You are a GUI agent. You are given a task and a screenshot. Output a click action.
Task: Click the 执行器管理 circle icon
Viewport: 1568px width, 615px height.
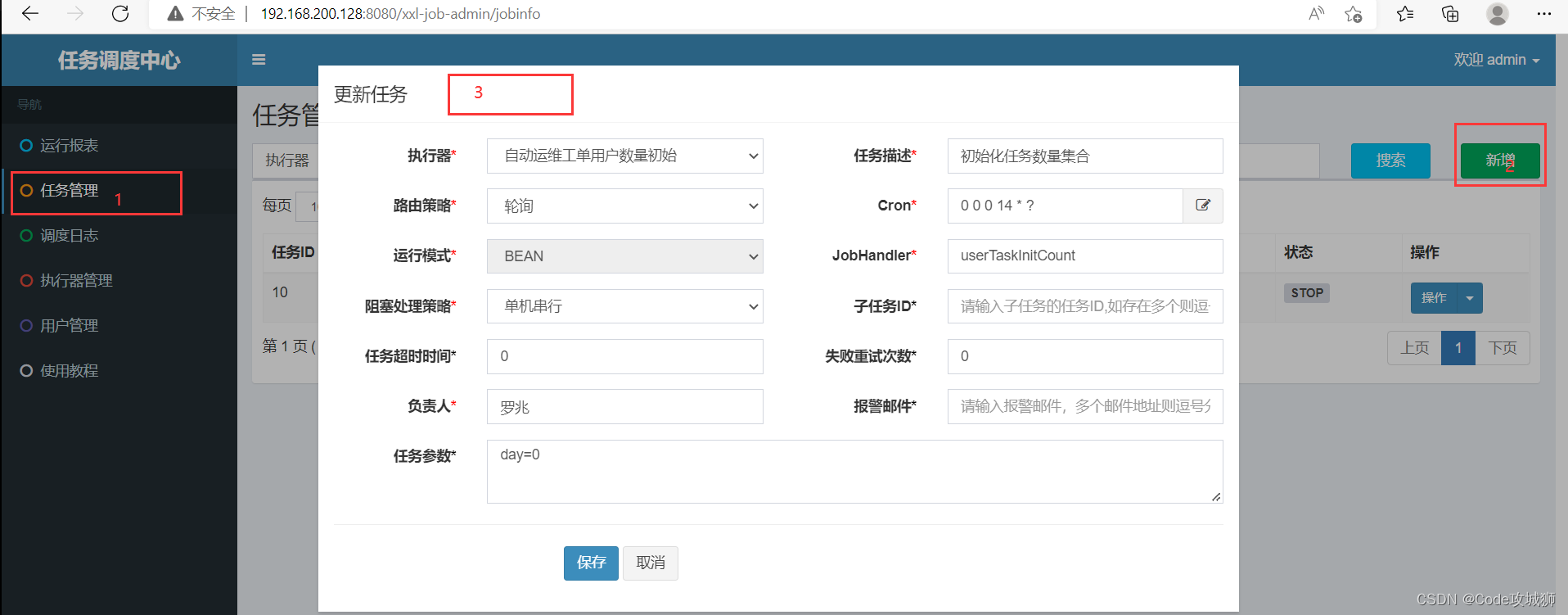click(26, 281)
